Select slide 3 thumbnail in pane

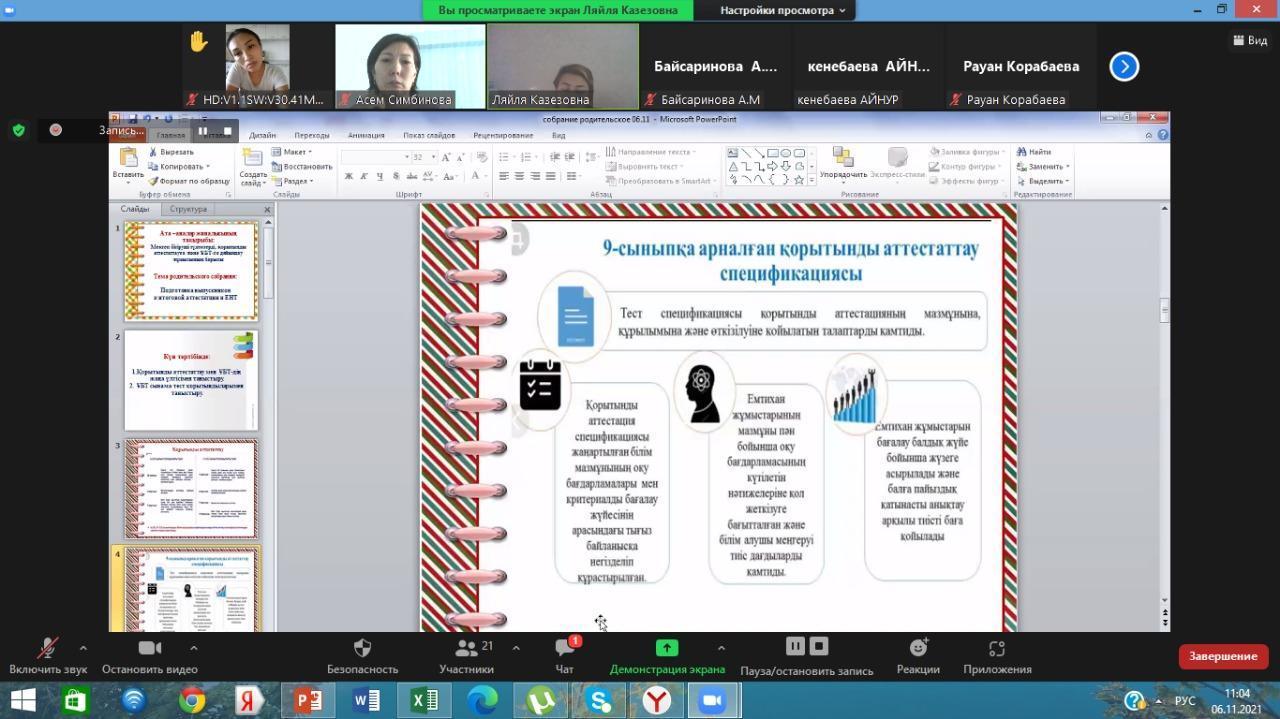(191, 489)
